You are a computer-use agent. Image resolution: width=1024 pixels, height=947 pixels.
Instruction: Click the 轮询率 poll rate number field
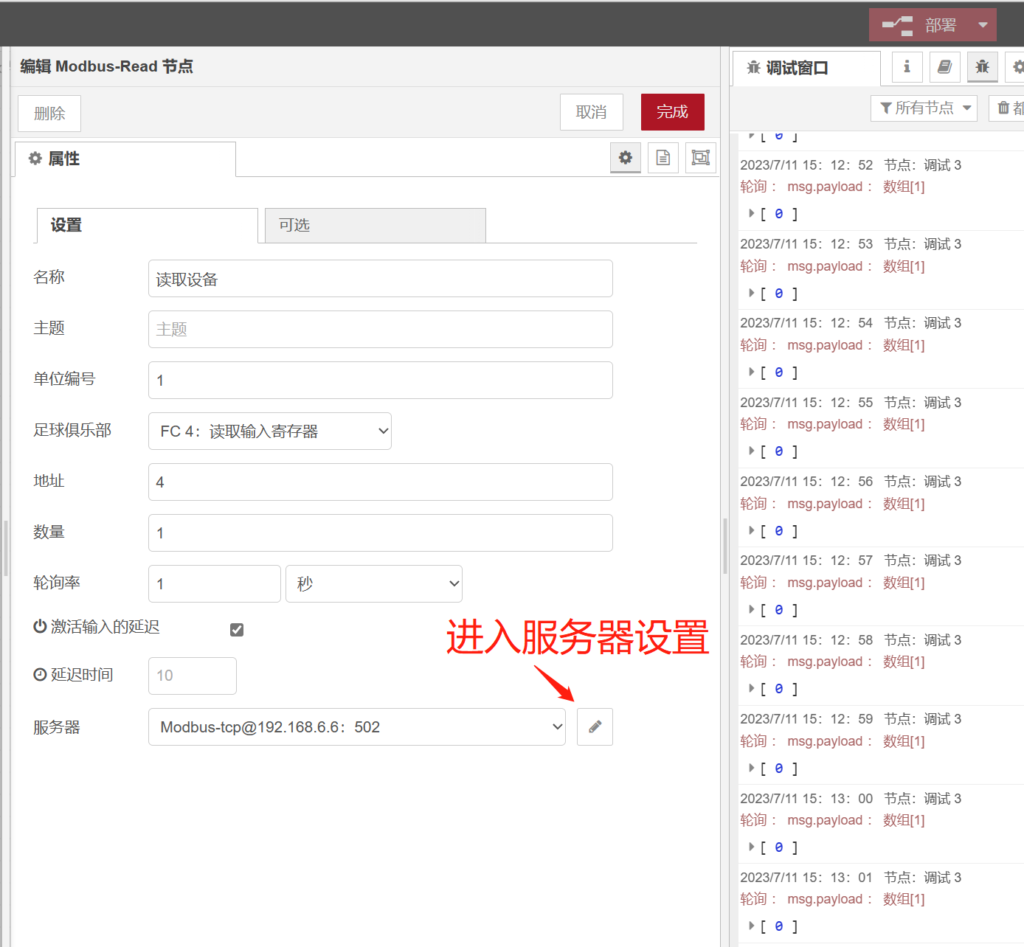(214, 584)
